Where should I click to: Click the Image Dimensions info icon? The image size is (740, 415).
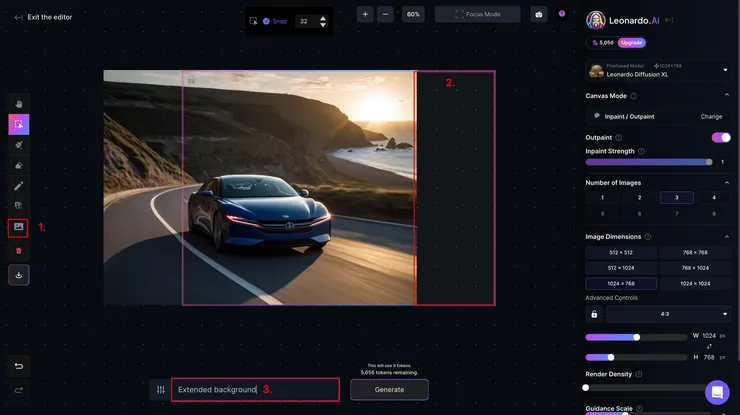pyautogui.click(x=648, y=237)
